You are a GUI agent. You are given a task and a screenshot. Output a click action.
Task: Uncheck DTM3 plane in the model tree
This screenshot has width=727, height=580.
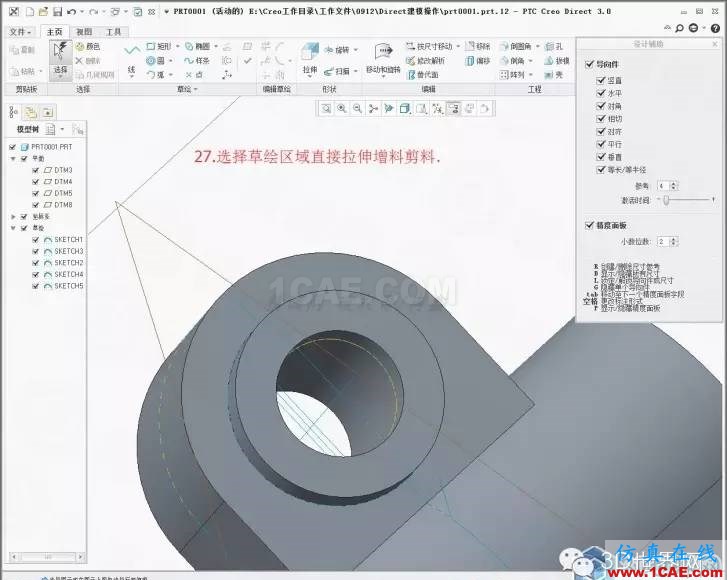point(36,170)
